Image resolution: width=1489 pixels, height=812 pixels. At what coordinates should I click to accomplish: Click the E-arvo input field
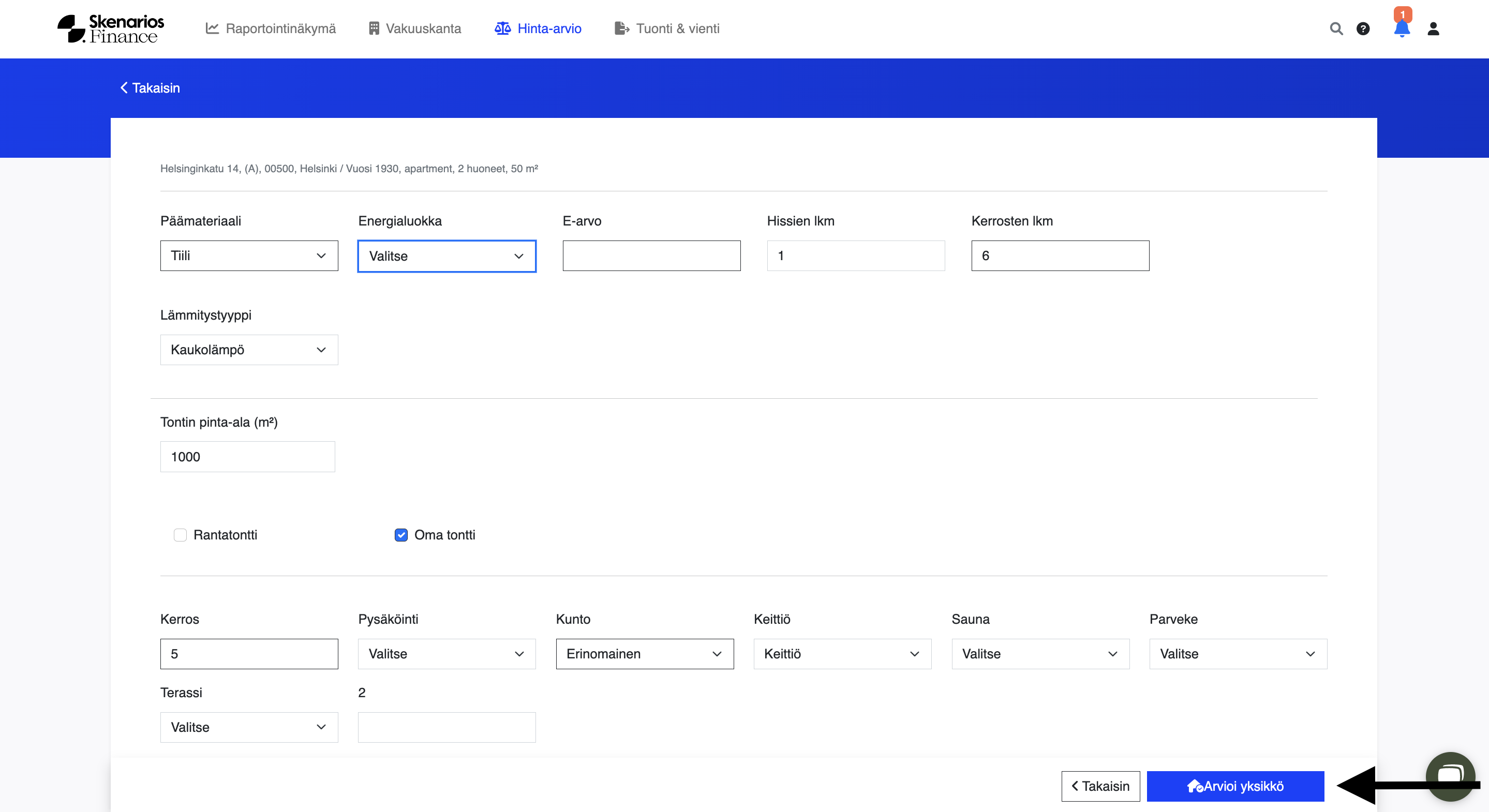coord(651,255)
